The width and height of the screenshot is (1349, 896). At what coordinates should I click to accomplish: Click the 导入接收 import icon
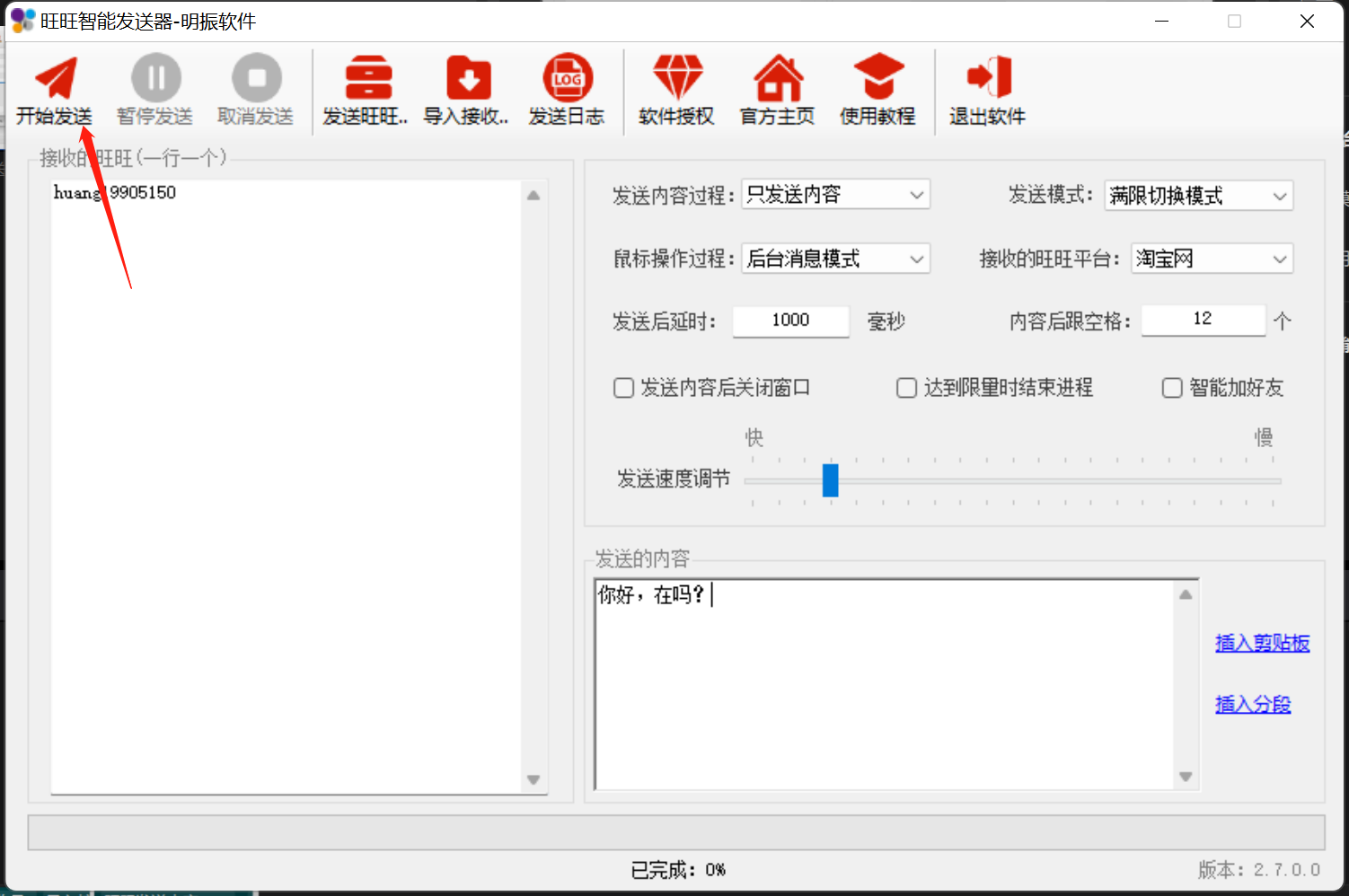click(x=468, y=78)
